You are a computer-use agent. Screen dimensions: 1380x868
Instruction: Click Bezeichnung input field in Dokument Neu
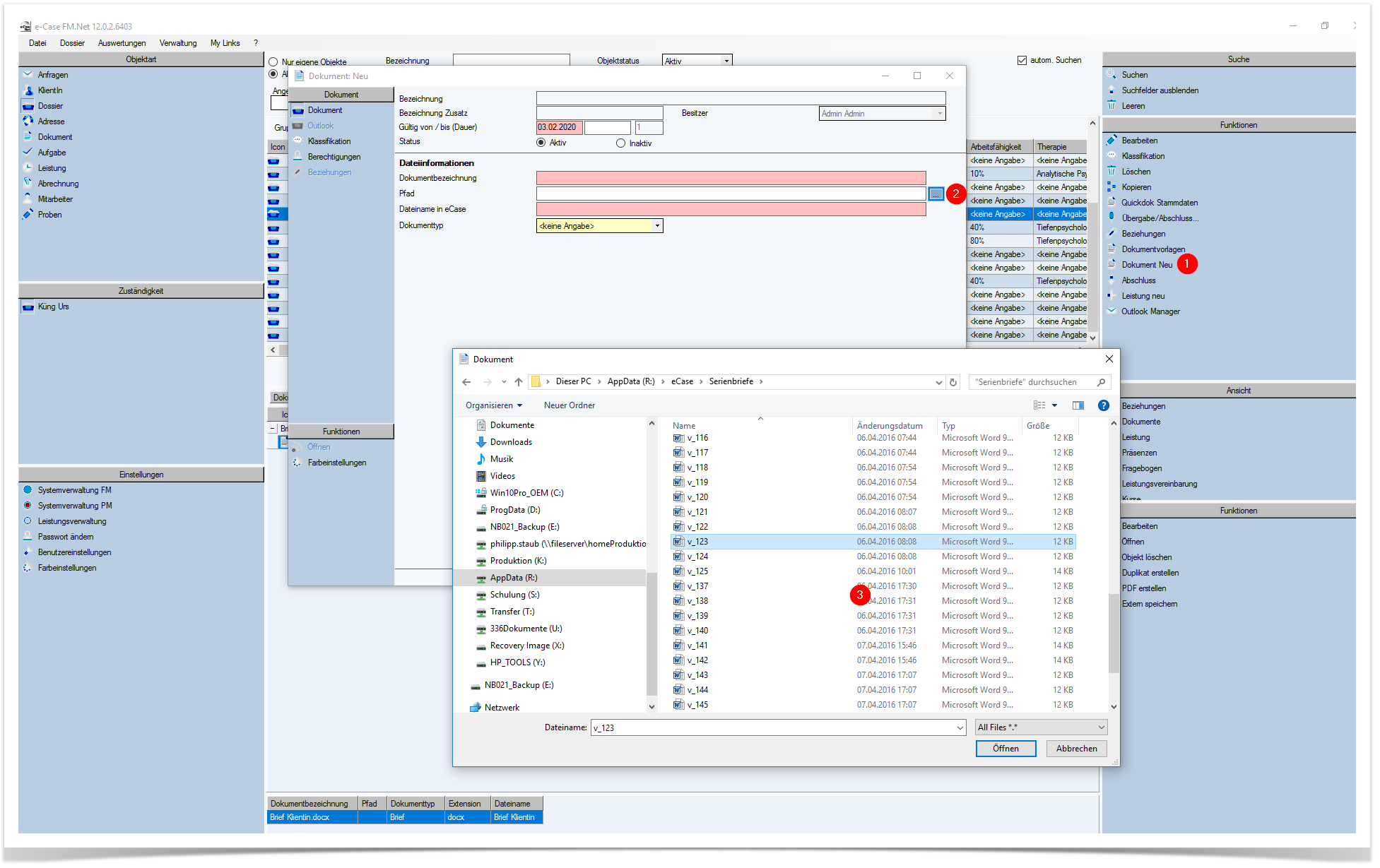tap(741, 98)
